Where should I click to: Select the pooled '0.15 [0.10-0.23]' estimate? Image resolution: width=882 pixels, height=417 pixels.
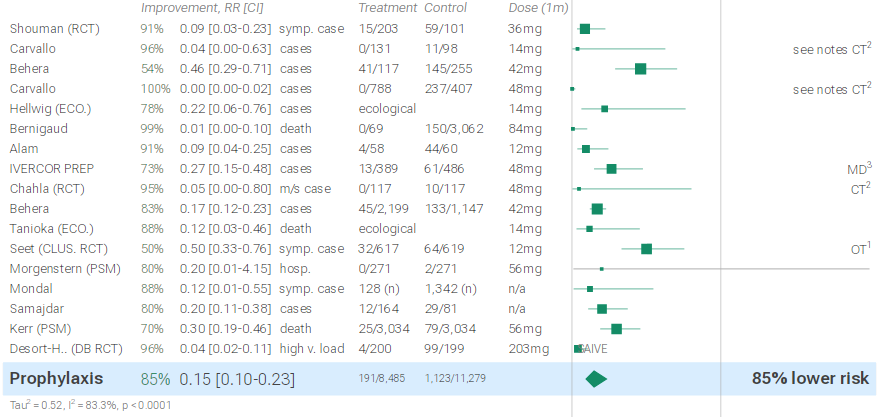click(x=237, y=379)
